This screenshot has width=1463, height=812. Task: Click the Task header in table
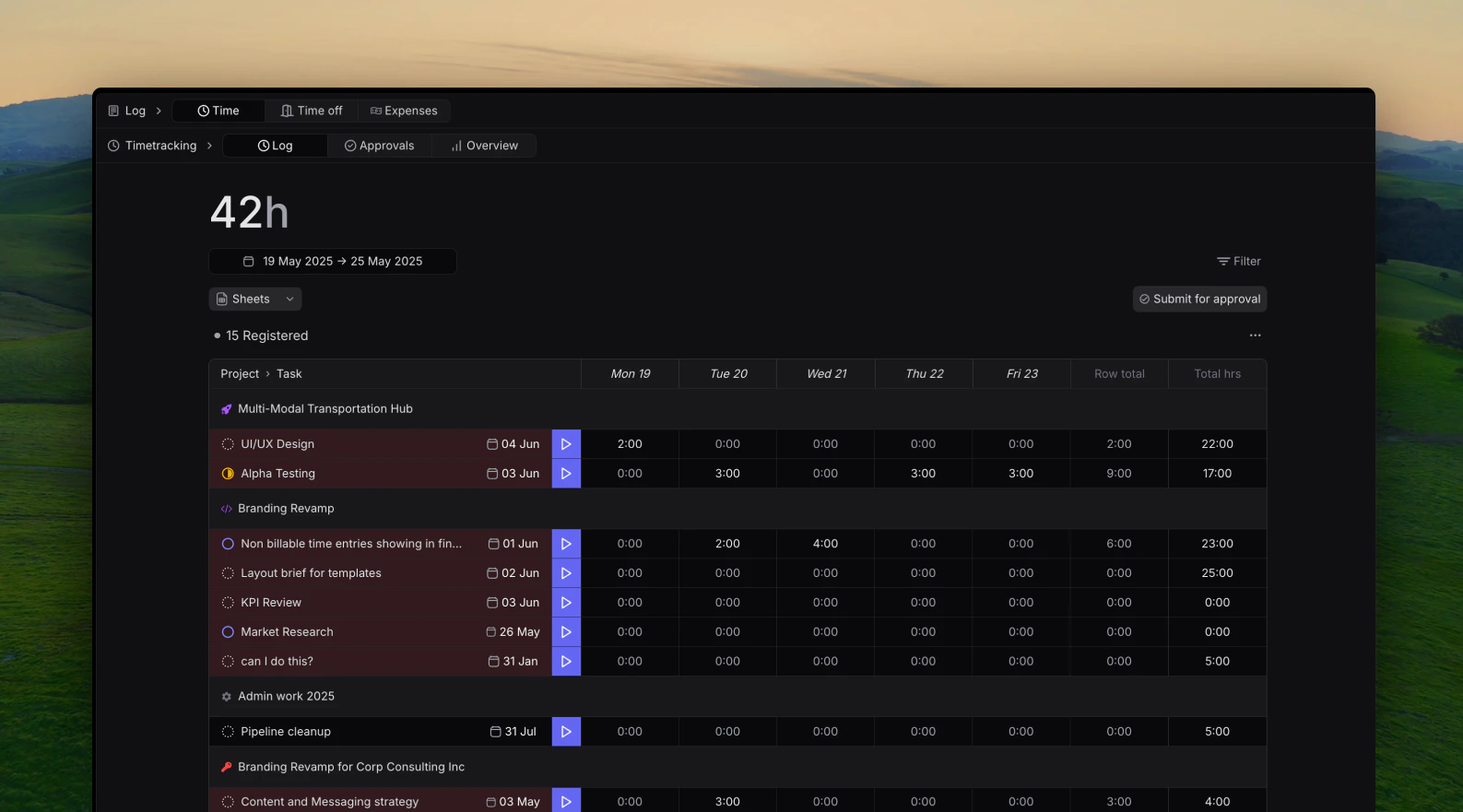point(289,374)
